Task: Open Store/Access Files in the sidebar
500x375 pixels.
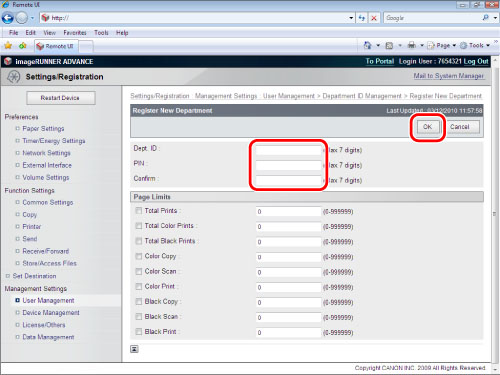Action: 49,263
